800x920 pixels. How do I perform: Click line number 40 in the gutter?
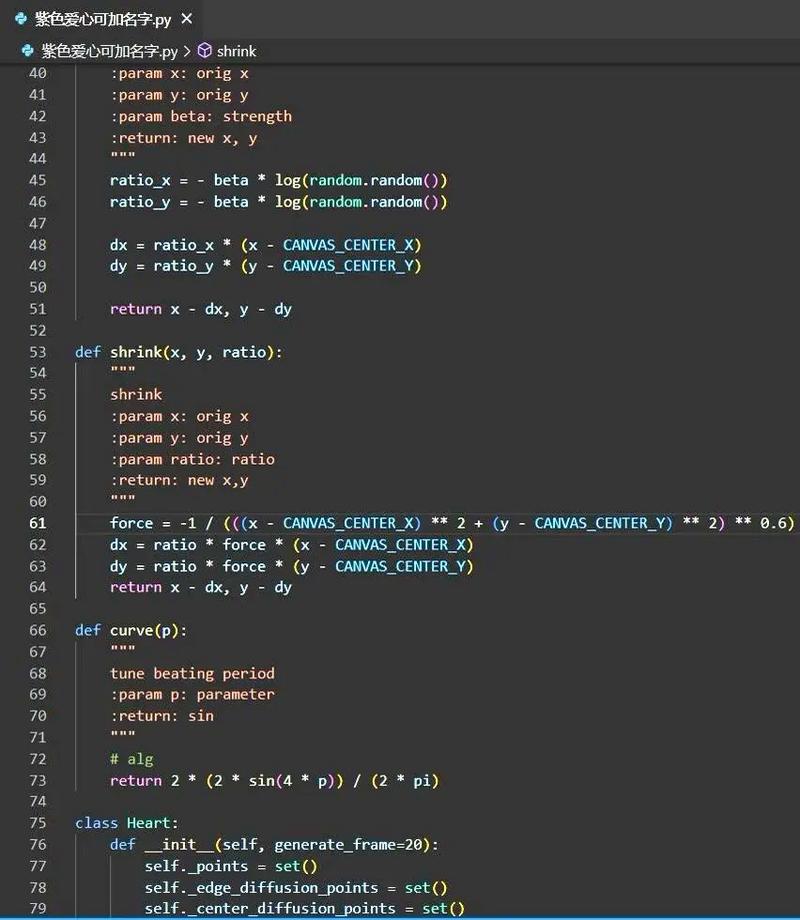click(39, 73)
